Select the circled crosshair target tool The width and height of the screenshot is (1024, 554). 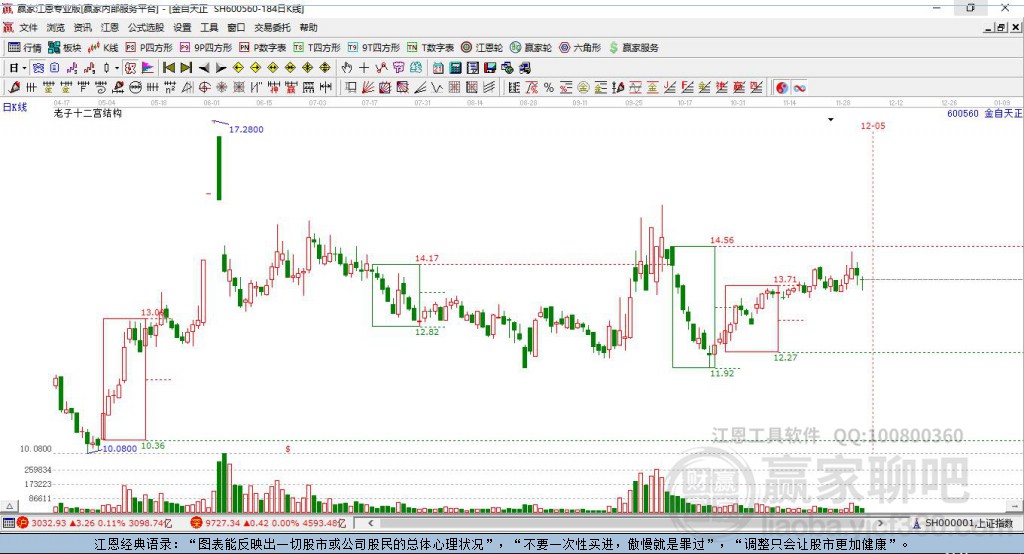pyautogui.click(x=204, y=88)
